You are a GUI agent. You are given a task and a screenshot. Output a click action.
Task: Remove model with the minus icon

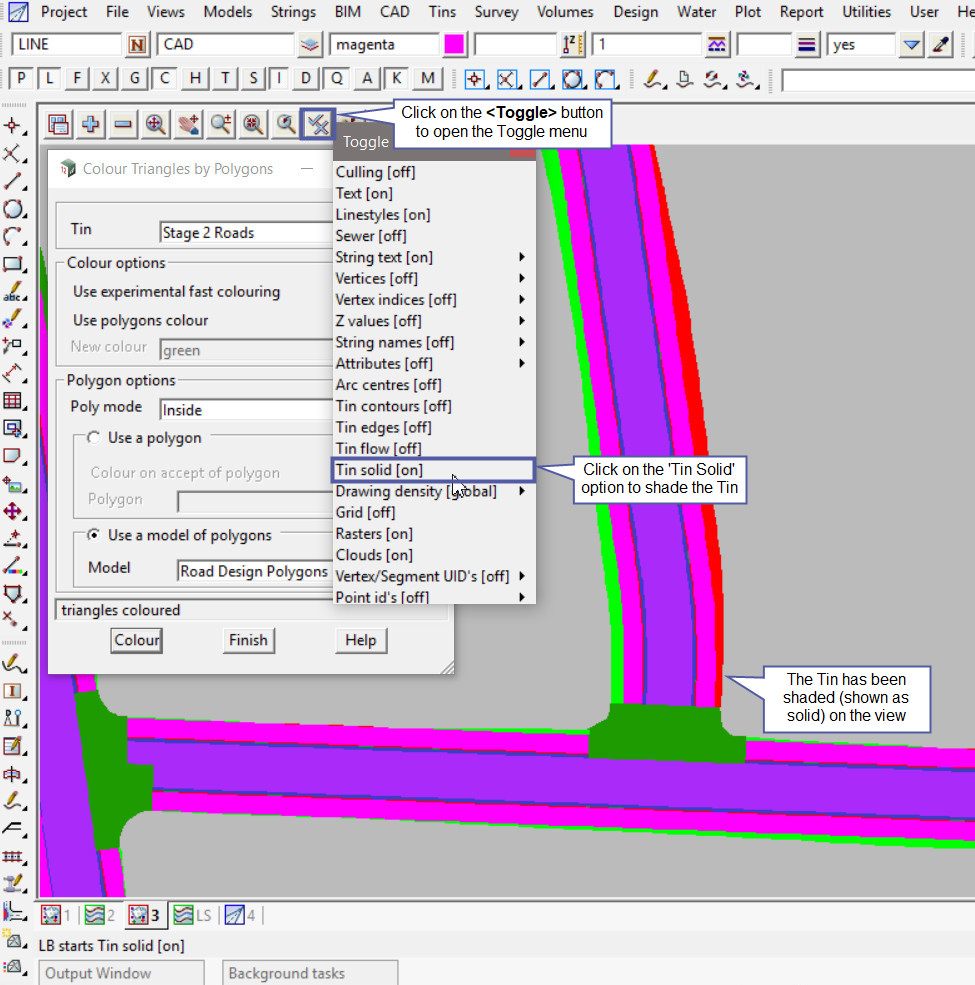coord(123,124)
